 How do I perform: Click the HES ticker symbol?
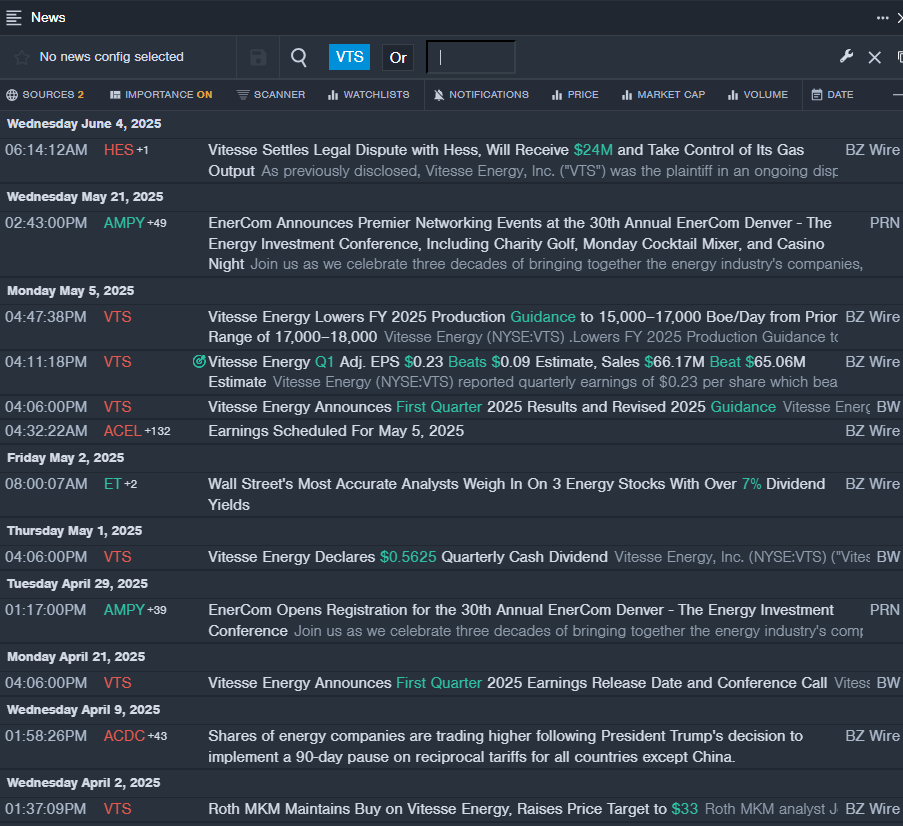click(119, 150)
